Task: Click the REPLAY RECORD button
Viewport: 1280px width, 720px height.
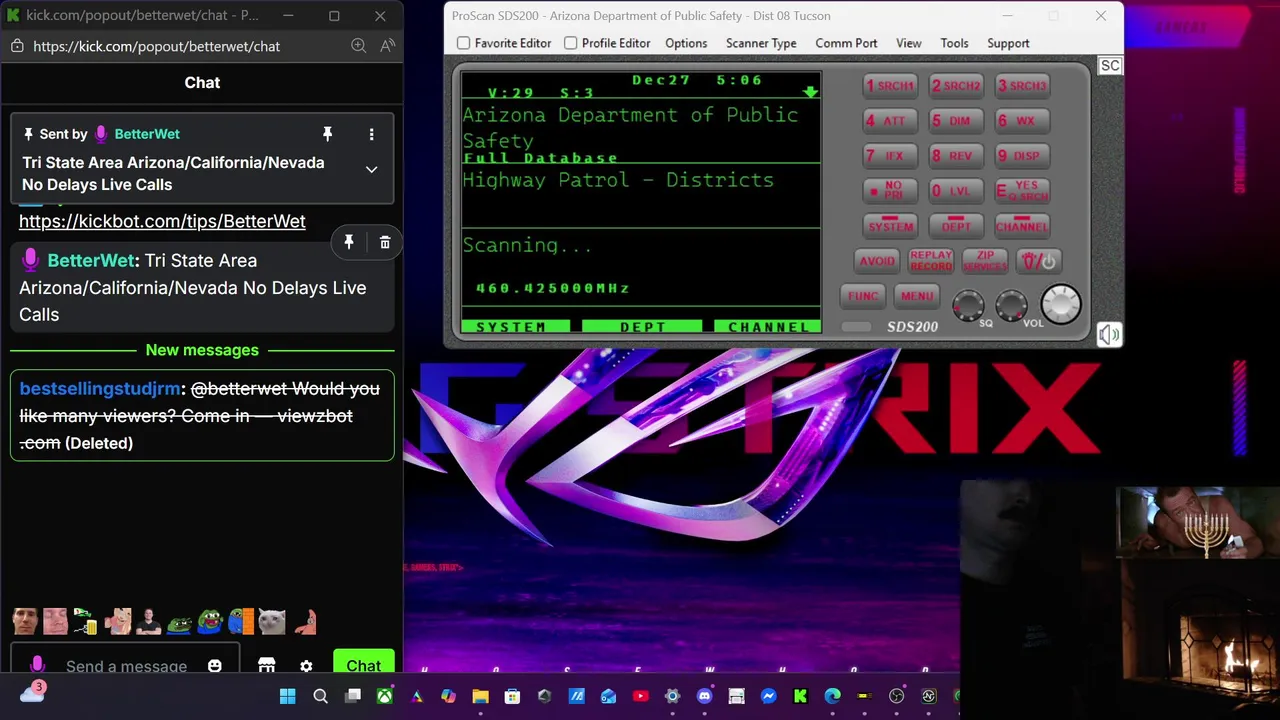Action: [x=931, y=261]
